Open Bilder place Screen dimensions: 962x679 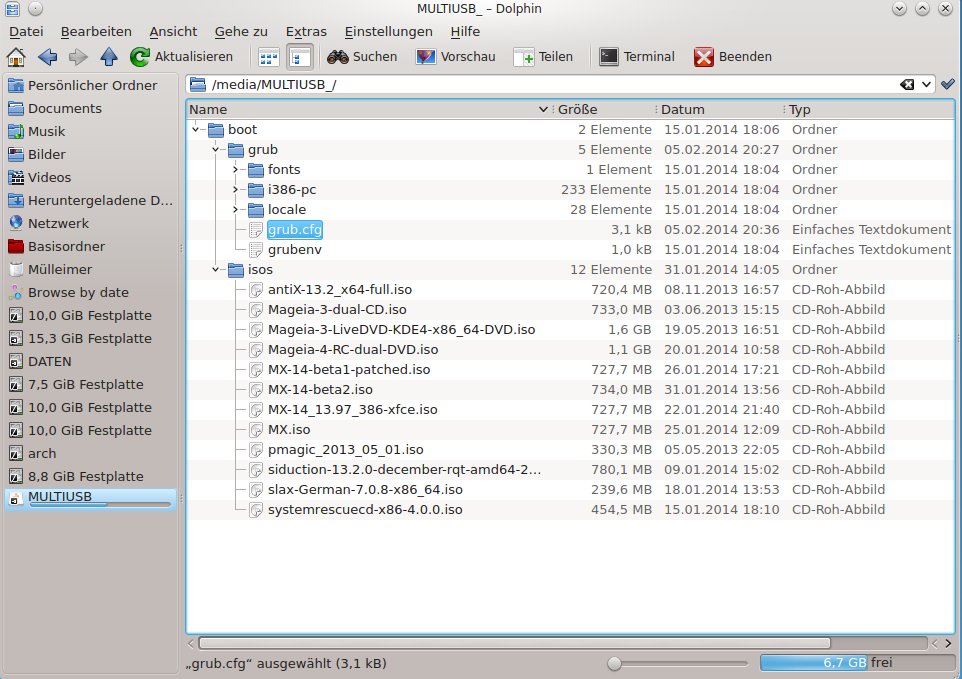(91, 155)
